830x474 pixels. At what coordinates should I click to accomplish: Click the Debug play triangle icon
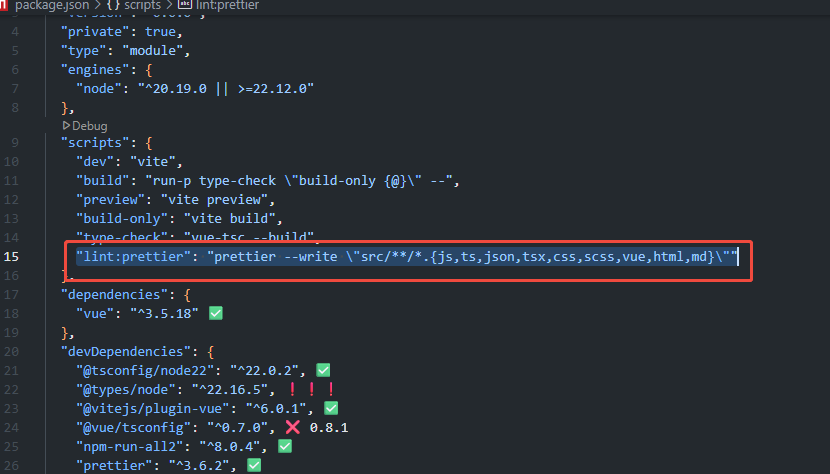coord(66,126)
